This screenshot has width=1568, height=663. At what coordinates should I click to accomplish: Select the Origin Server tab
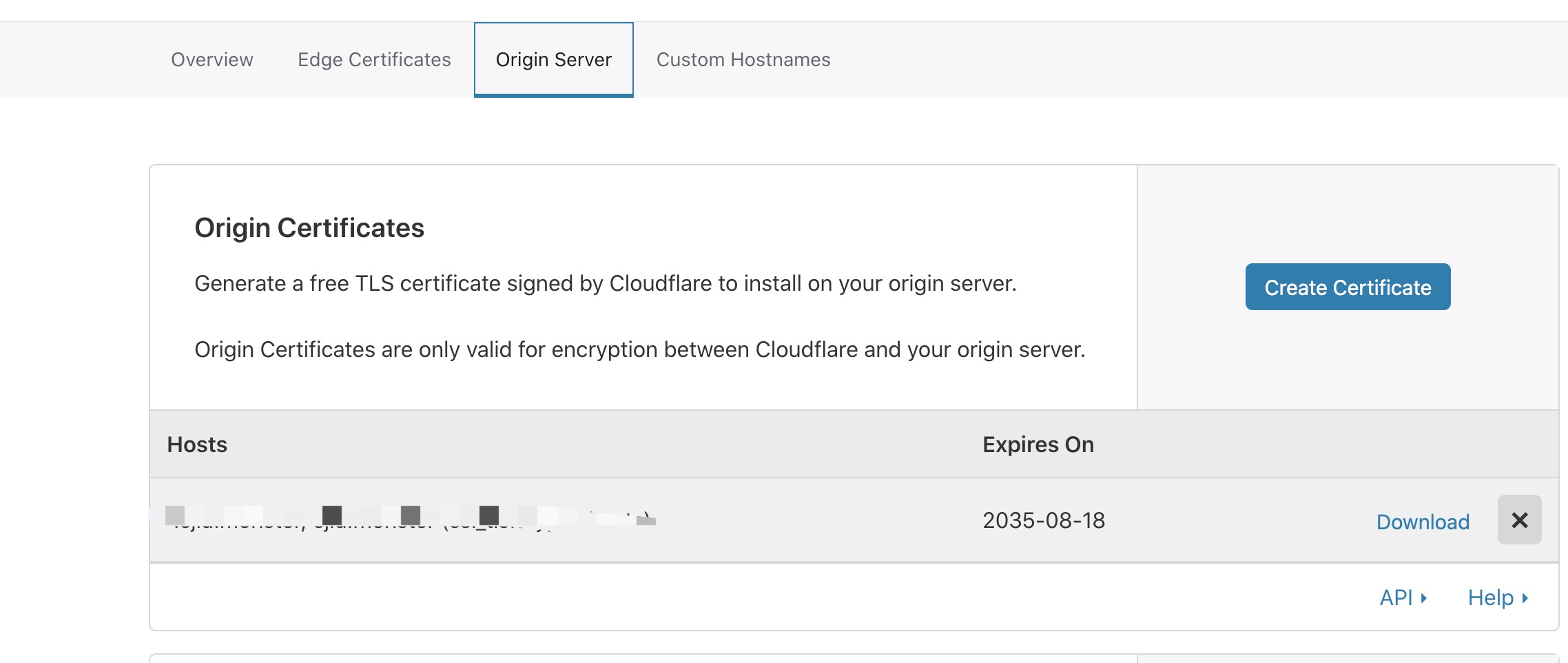pos(554,60)
